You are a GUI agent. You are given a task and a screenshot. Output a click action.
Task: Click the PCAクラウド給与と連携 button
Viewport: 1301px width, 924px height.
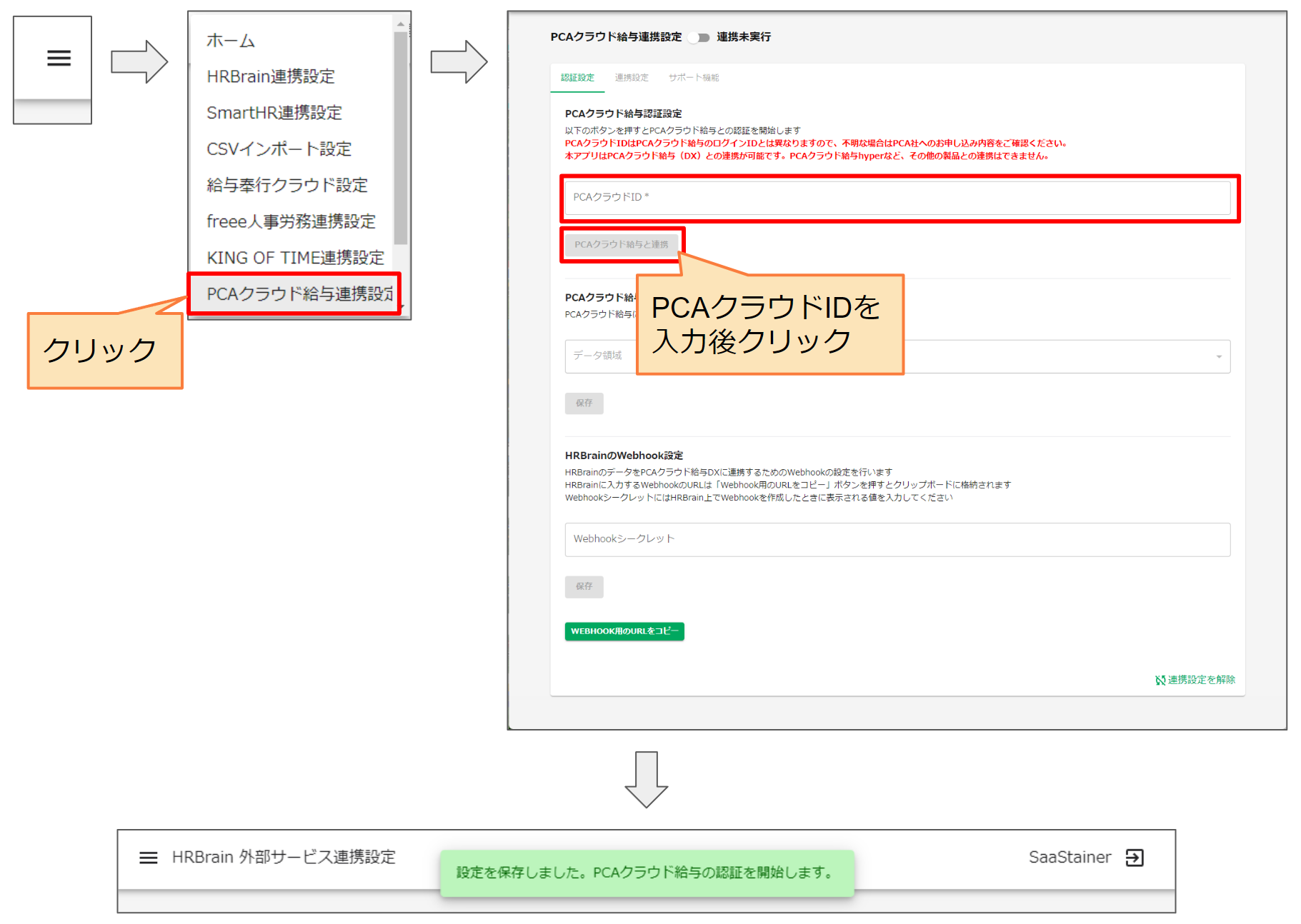[621, 245]
